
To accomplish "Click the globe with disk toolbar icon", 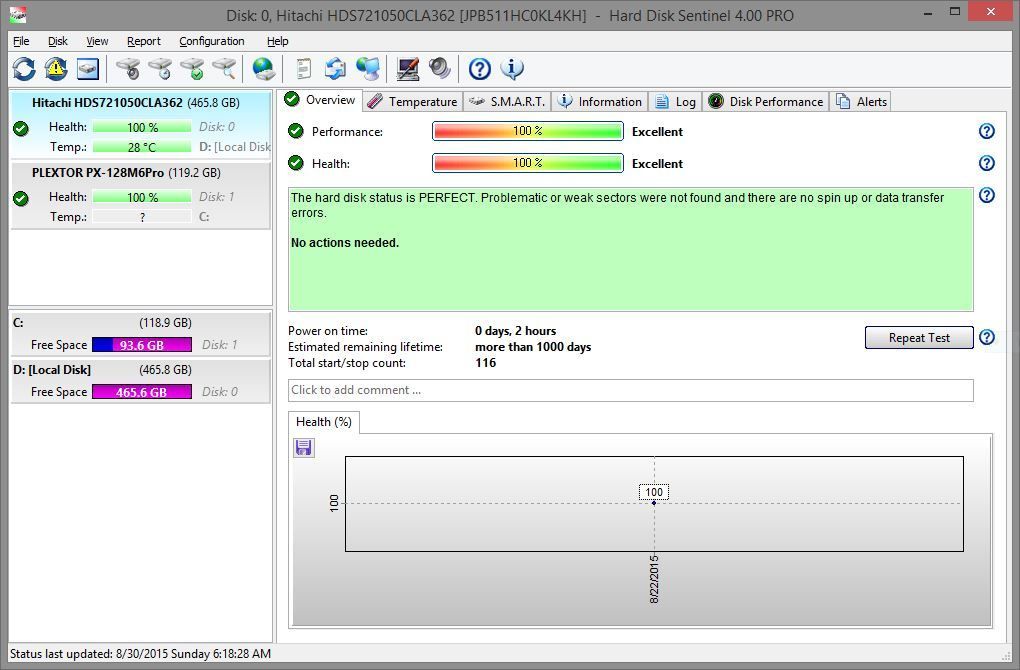I will point(264,69).
